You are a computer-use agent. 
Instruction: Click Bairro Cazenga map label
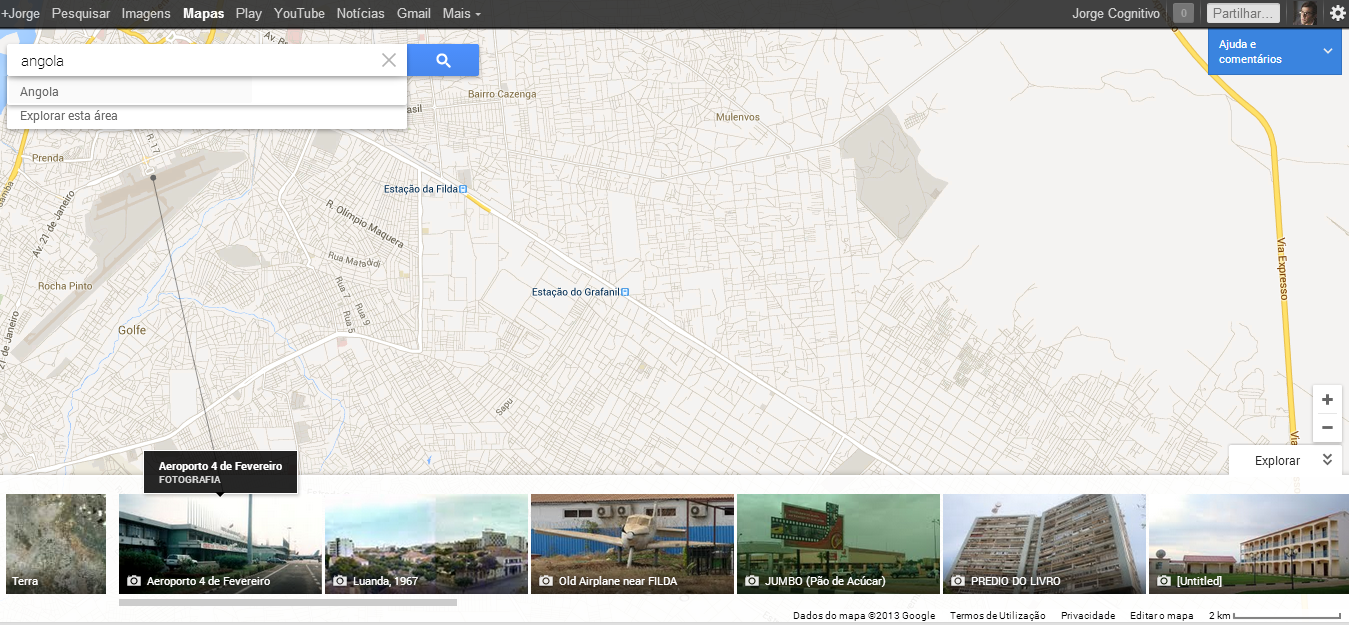point(502,94)
